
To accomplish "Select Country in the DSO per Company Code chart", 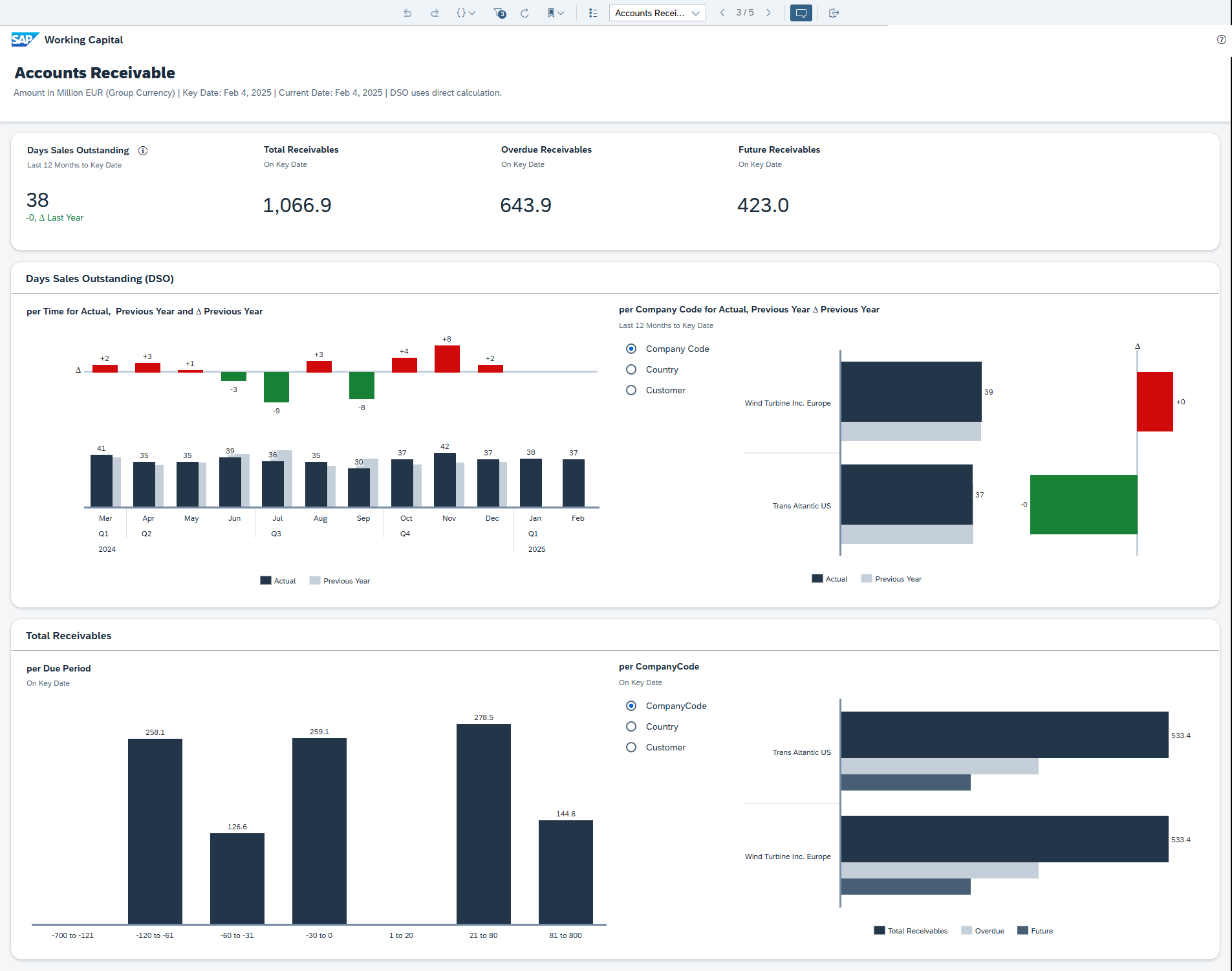I will click(631, 369).
